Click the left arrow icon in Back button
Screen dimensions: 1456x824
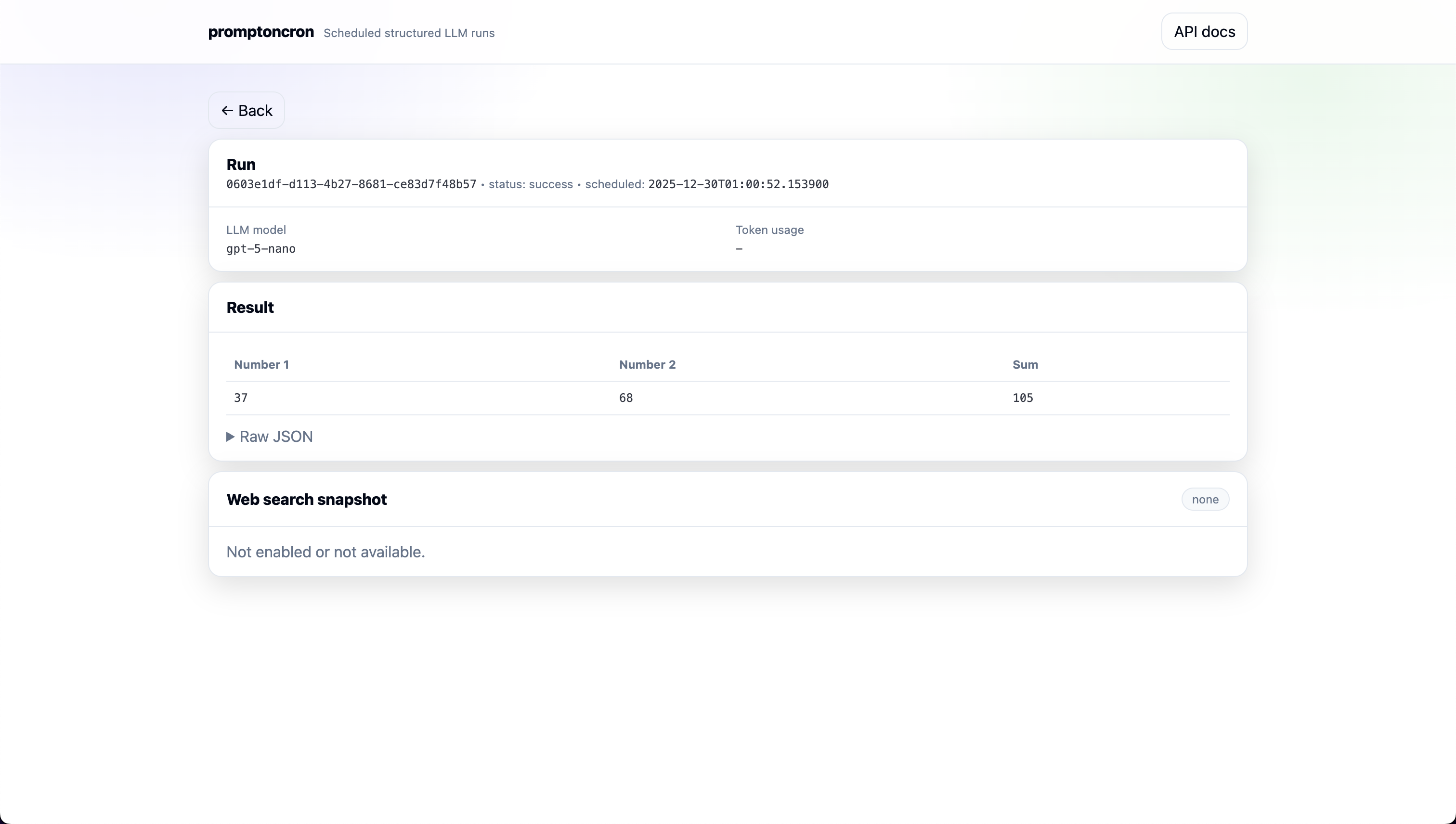pyautogui.click(x=228, y=110)
